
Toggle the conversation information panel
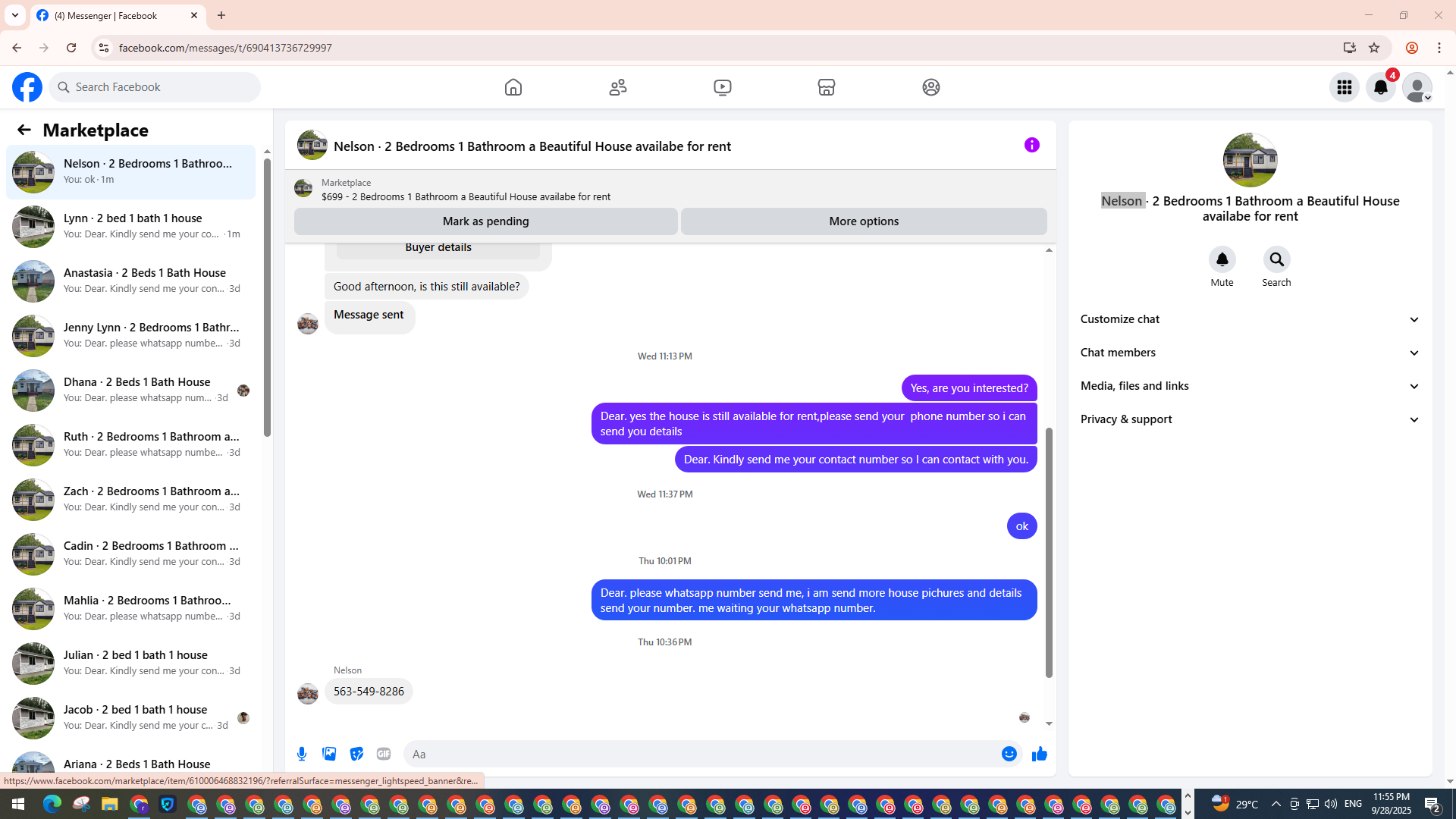point(1031,145)
